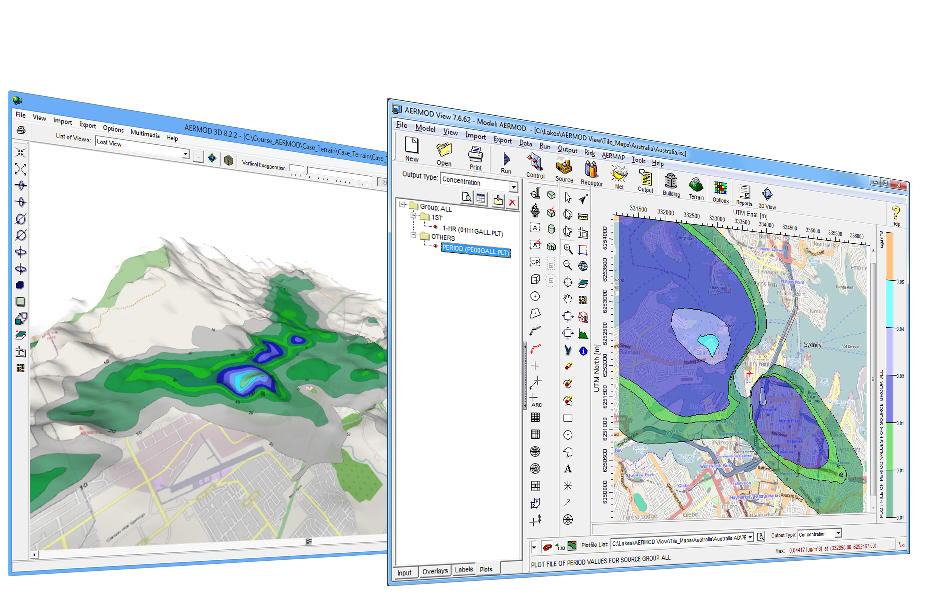
Task: Open the Multimedia menu in AERMOD 3D
Action: [145, 133]
